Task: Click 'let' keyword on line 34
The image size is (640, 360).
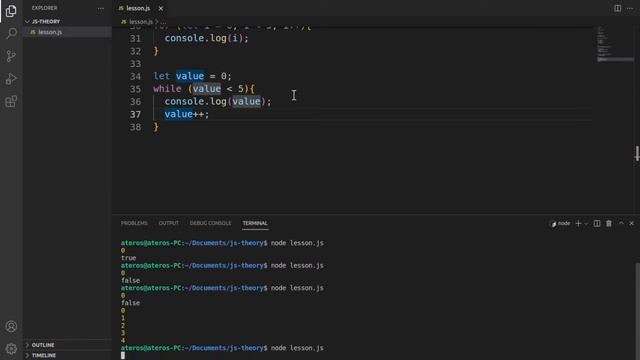Action: (162, 76)
